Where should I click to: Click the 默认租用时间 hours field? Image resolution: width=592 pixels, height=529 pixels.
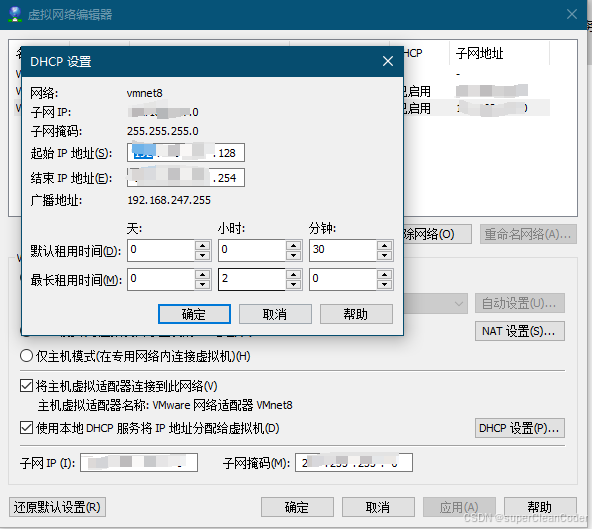[252, 250]
